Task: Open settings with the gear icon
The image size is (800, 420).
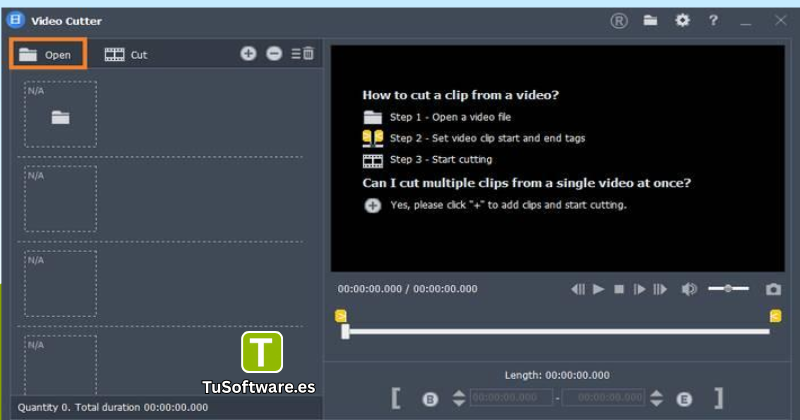Action: [682, 20]
